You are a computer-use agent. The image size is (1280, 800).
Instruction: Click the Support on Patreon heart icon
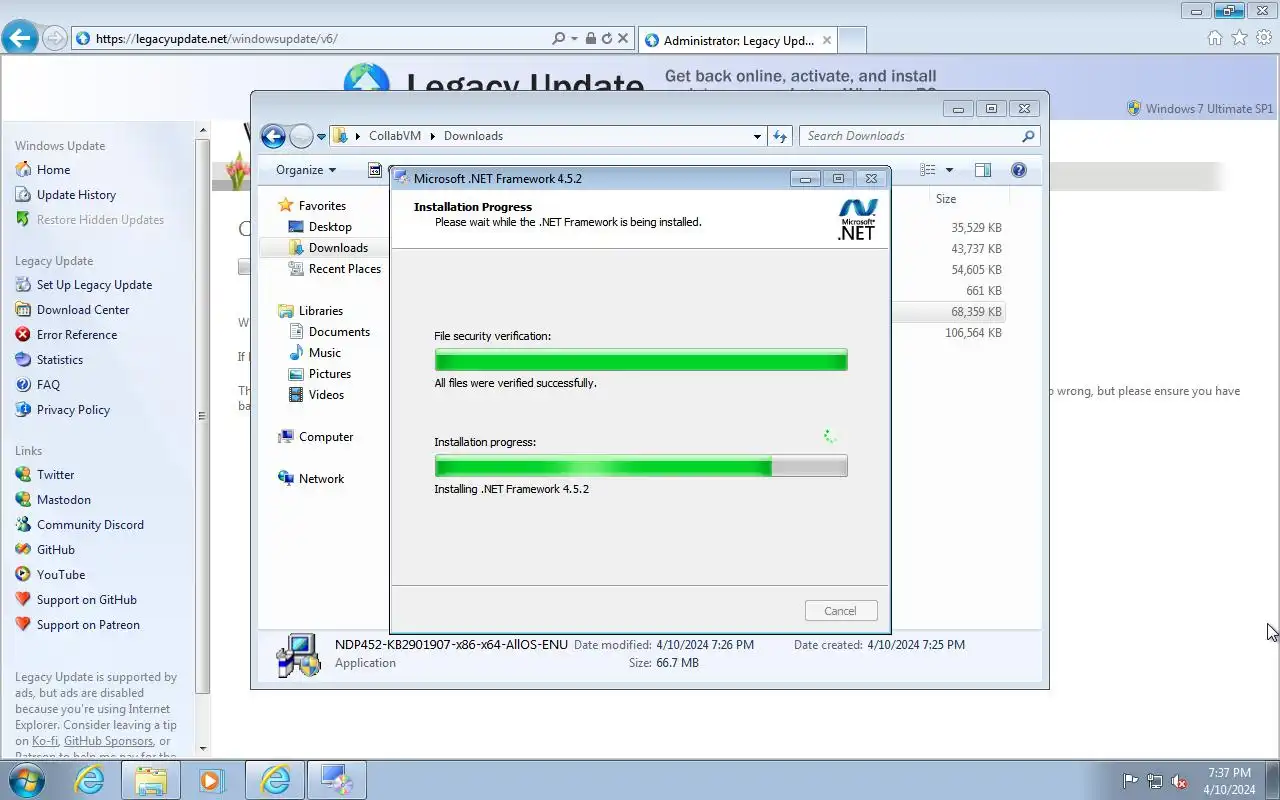pyautogui.click(x=23, y=625)
